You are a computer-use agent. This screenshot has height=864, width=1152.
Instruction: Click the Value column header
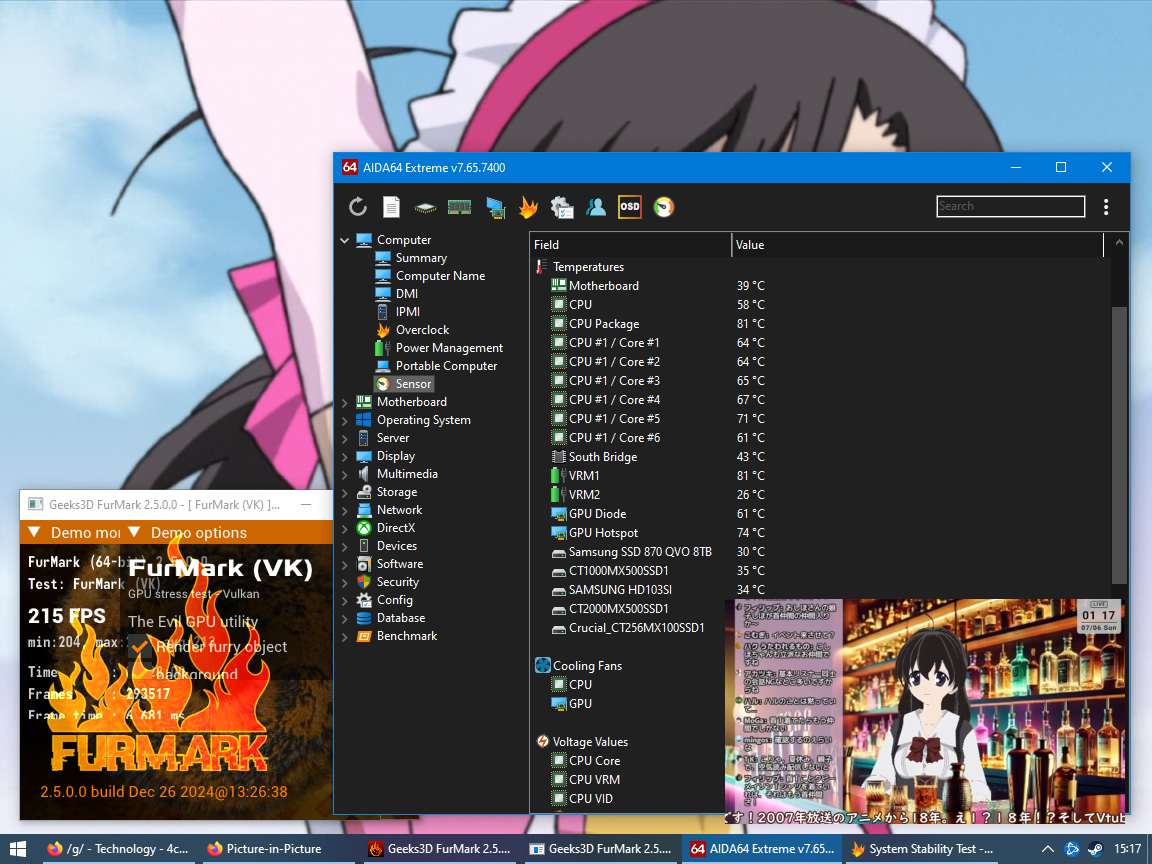(918, 245)
